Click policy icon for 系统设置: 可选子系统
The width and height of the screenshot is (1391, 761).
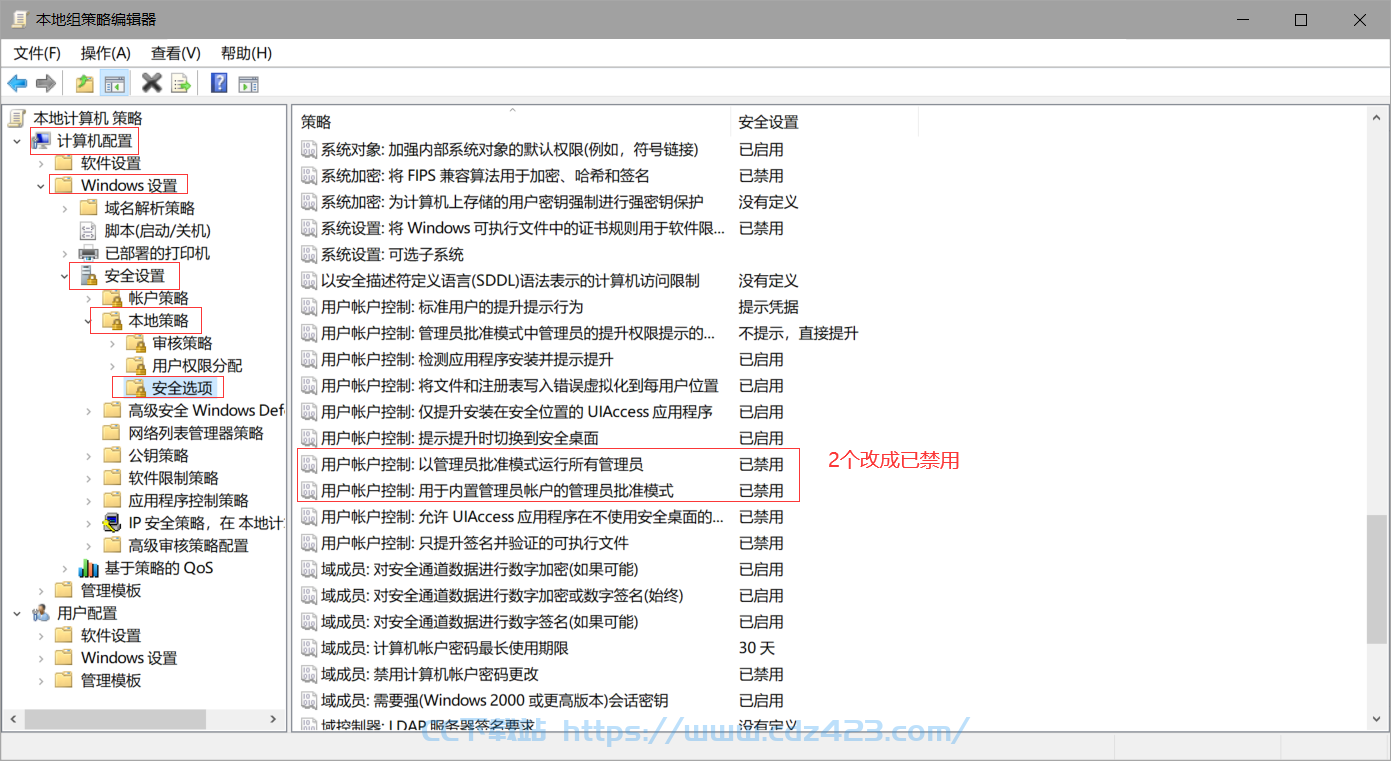coord(309,254)
